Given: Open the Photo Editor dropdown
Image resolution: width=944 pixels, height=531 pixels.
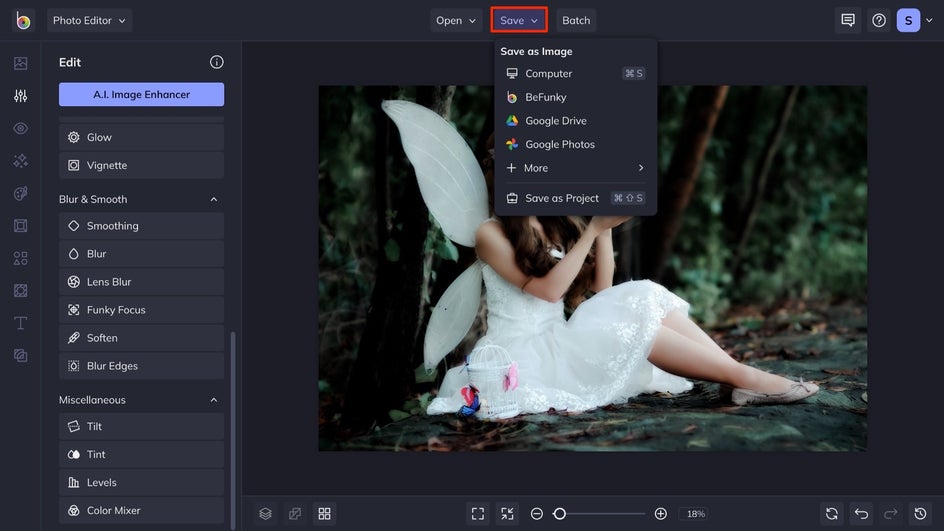Looking at the screenshot, I should tap(89, 20).
